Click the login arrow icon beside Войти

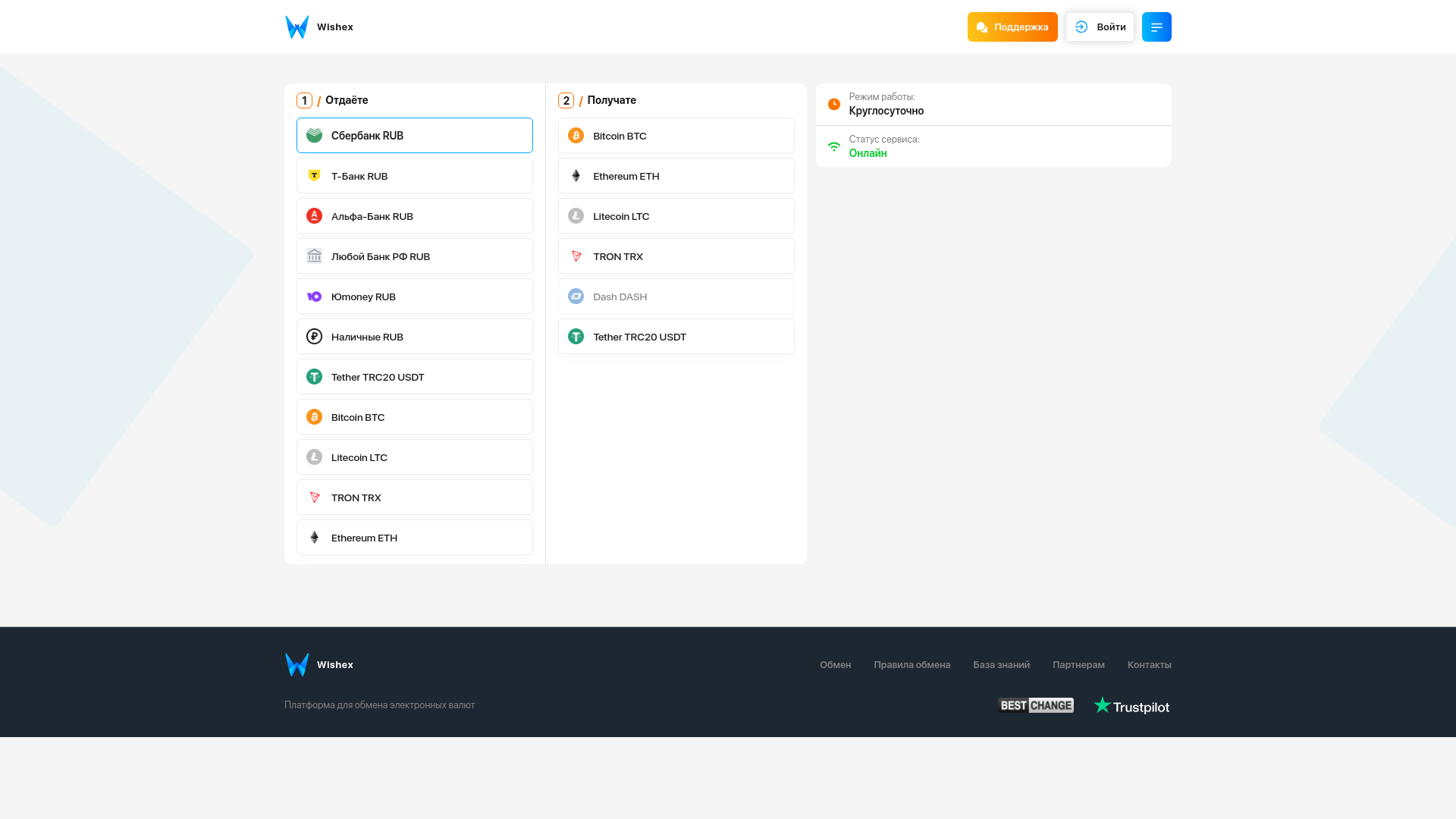coord(1081,27)
